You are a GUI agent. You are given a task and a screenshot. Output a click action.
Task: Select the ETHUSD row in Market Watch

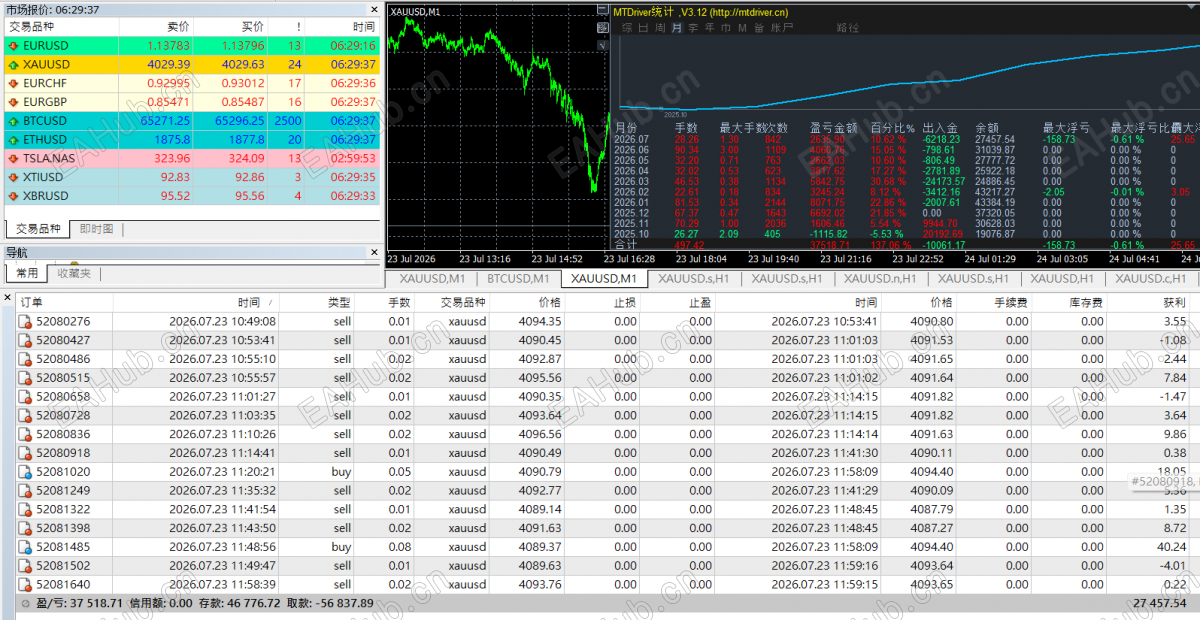click(193, 140)
